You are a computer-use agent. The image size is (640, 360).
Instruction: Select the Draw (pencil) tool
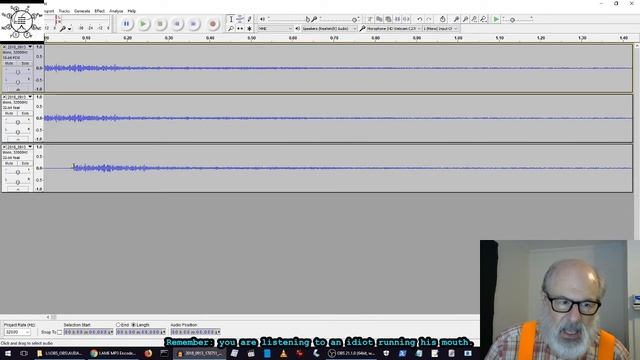249,19
